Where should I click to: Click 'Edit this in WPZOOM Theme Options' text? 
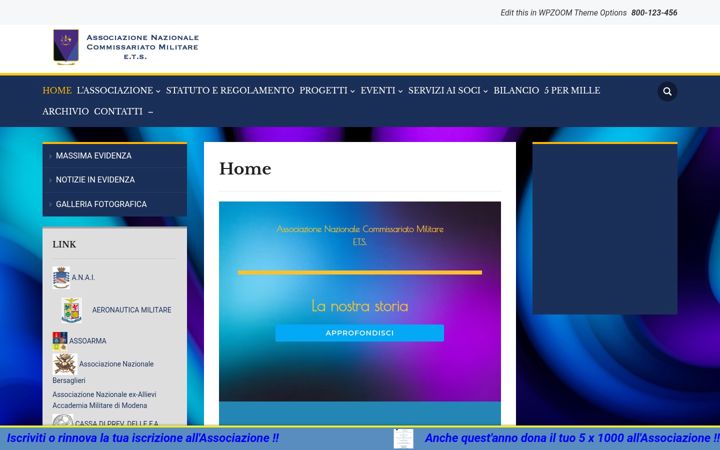tap(563, 13)
